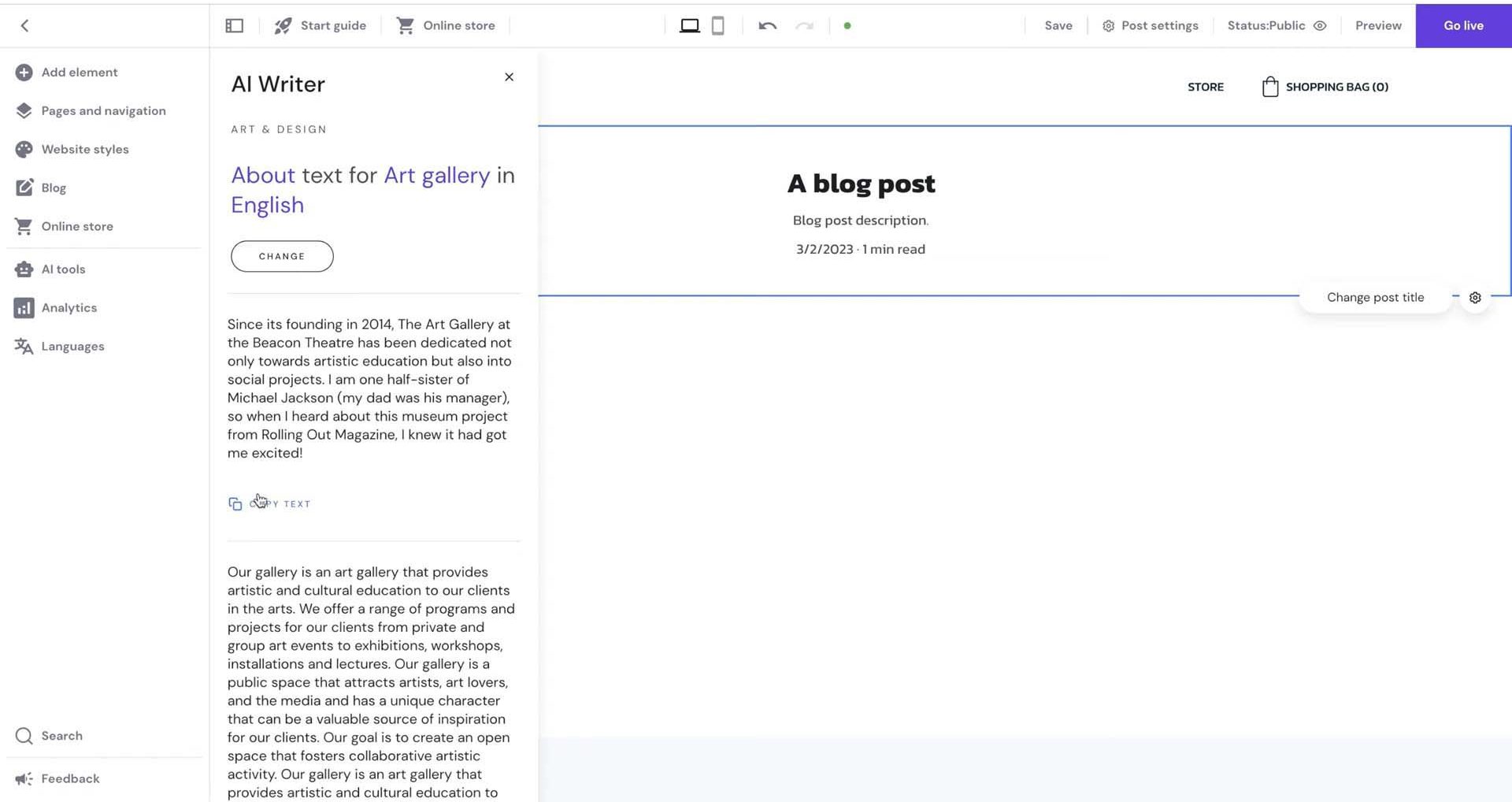1512x802 pixels.
Task: Click Change post title
Action: [x=1375, y=297]
